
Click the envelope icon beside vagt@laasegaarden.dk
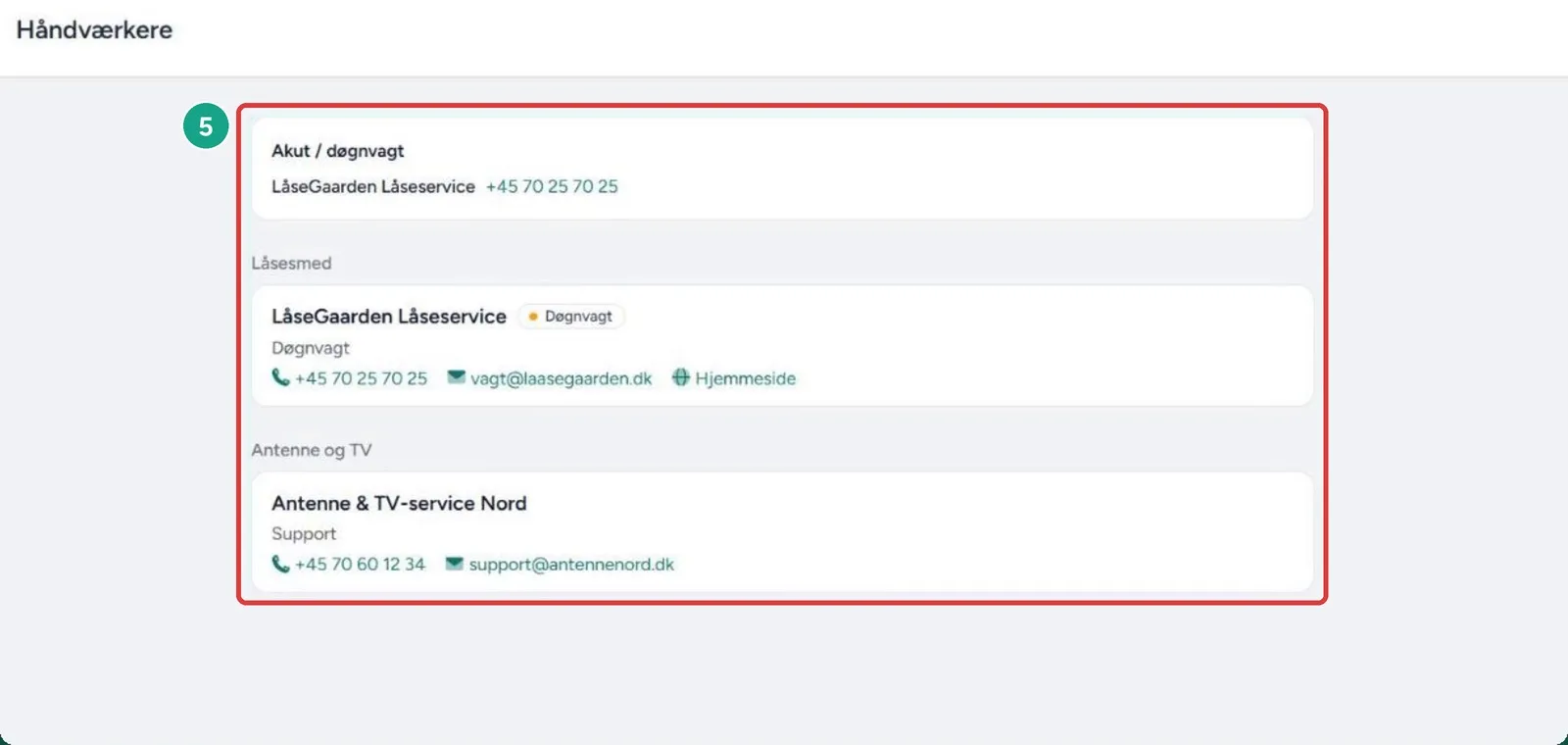[x=456, y=377]
